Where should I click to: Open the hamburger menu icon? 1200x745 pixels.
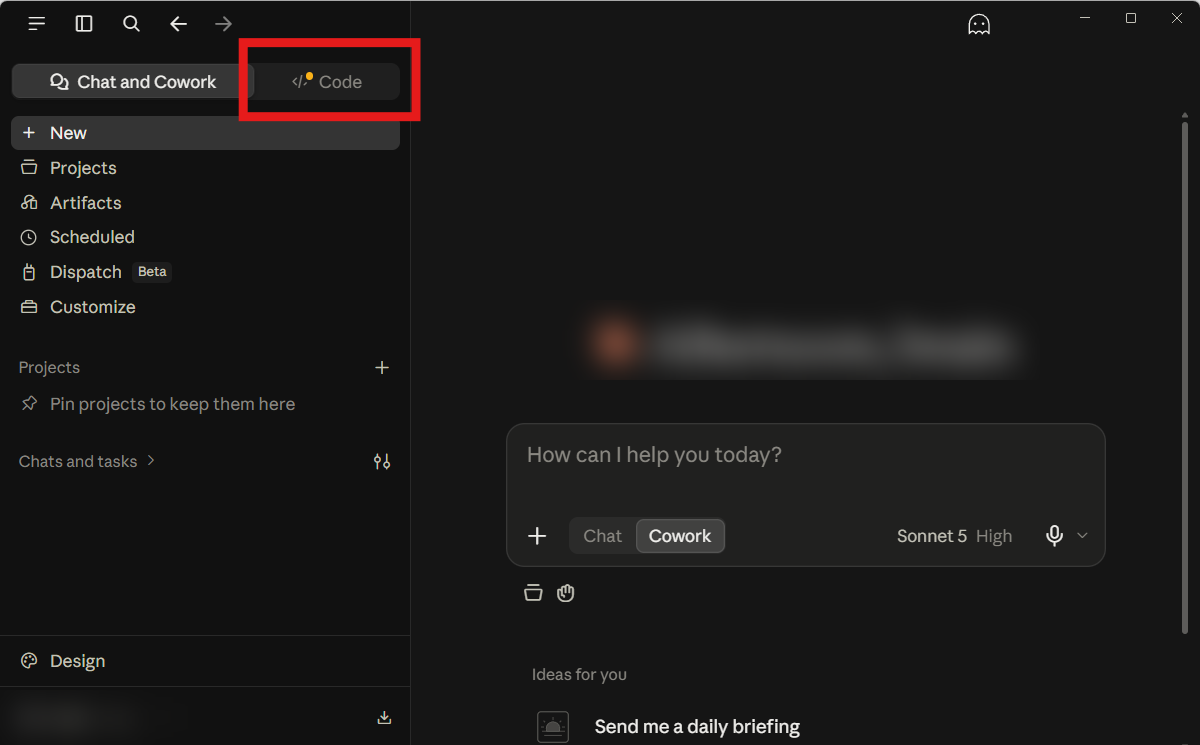(x=37, y=24)
